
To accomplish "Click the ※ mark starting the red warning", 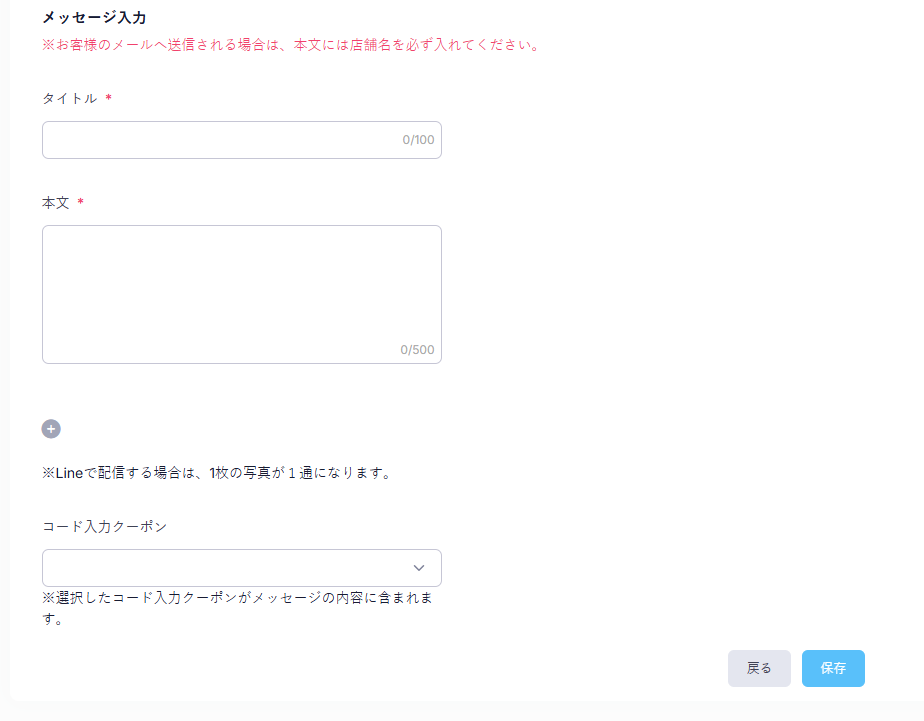I will (48, 45).
